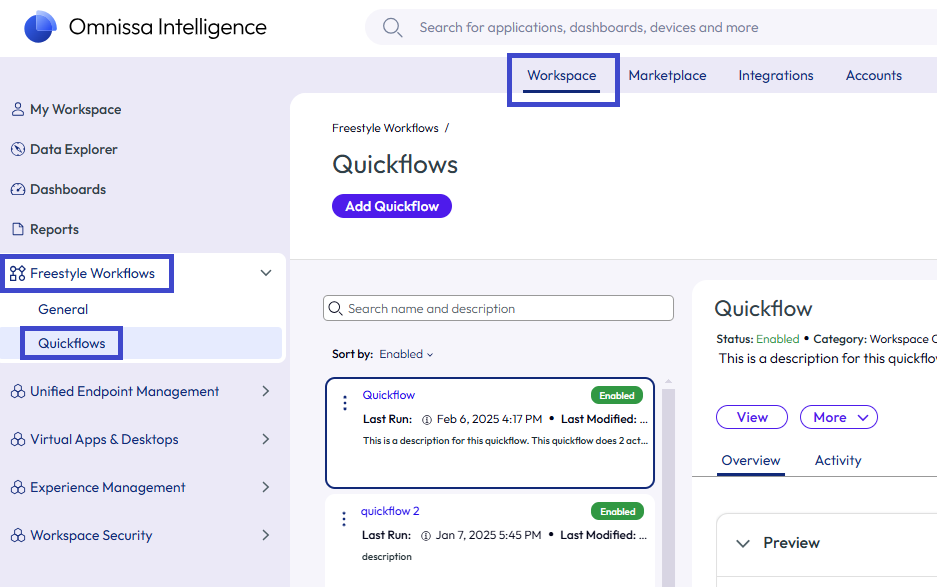Click the Add Quickflow button

(x=392, y=206)
